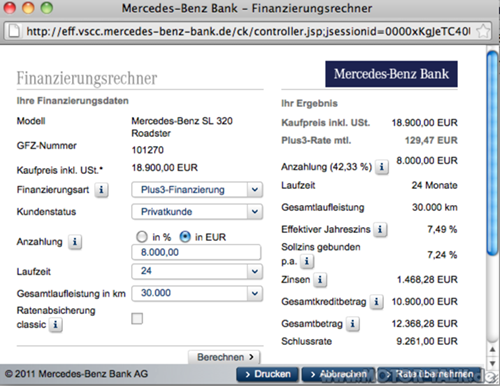Viewport: 500px width, 386px height.
Task: Show info for Sollzins gebunden p.a.
Action: 307,261
